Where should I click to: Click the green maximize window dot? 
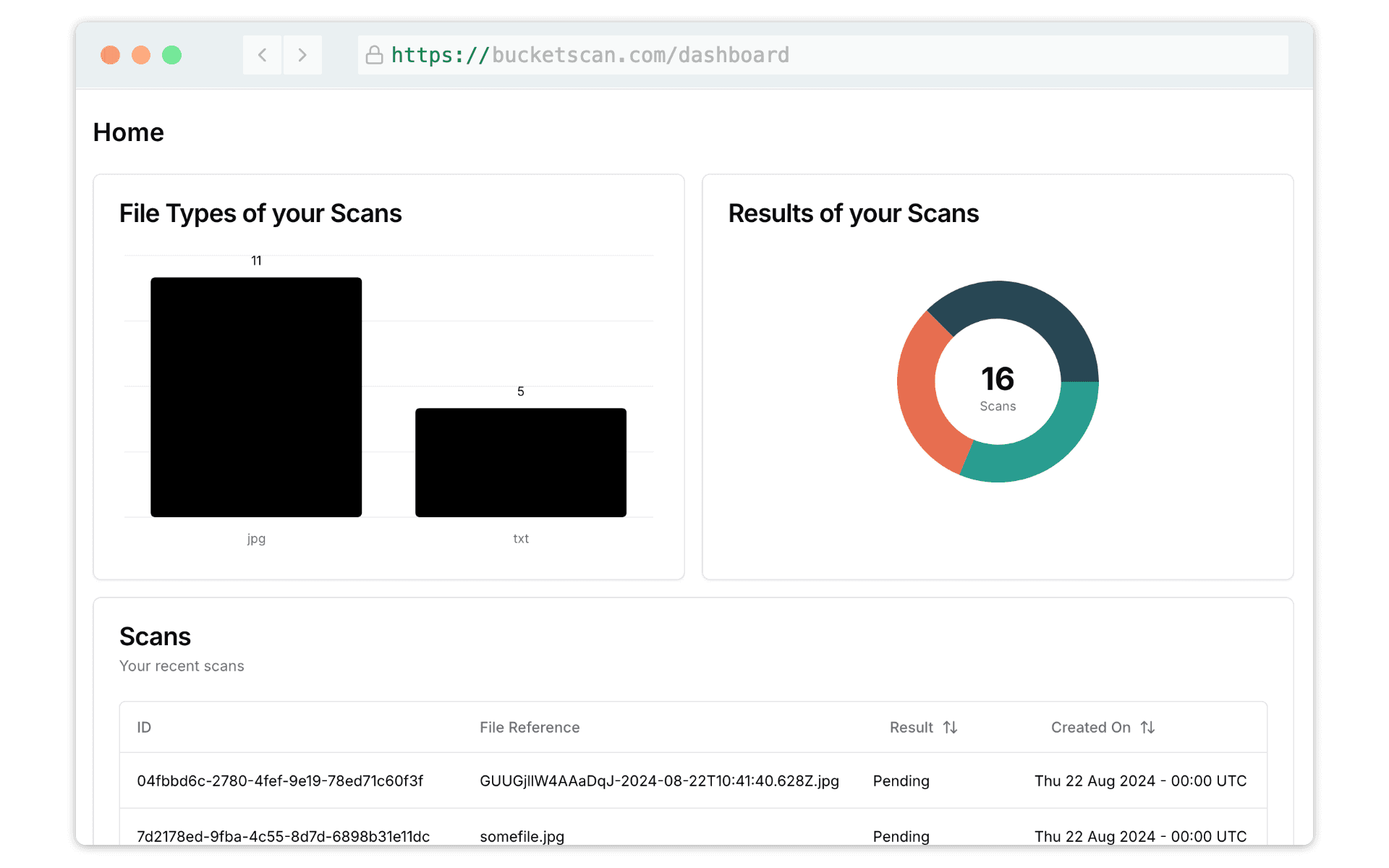pos(171,55)
